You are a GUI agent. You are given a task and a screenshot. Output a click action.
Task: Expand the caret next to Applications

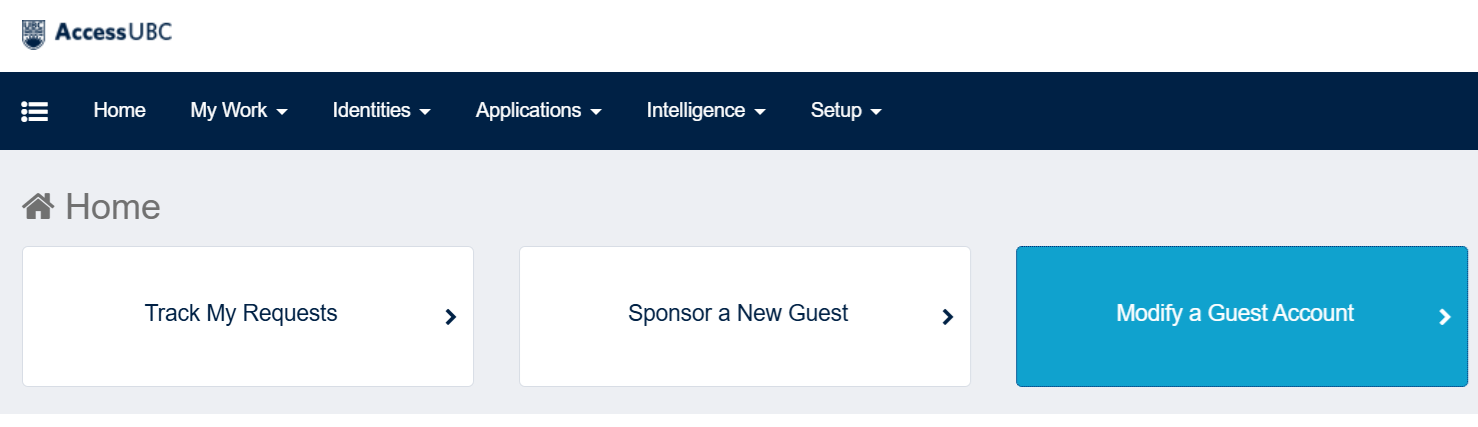click(596, 112)
